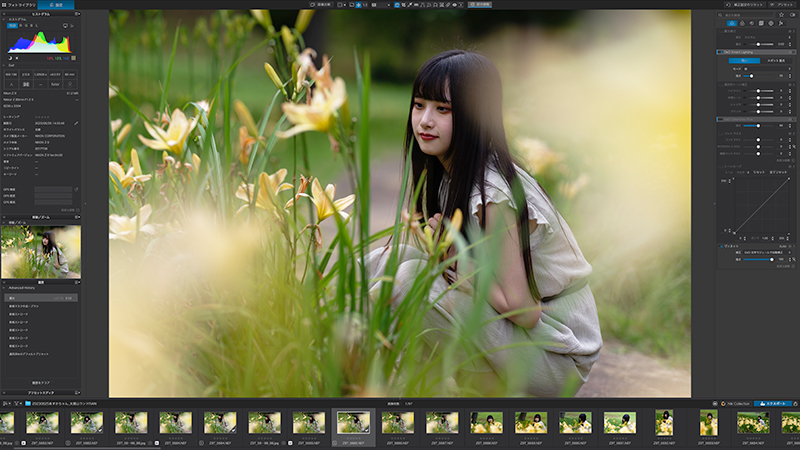
Task: Switch to the 設定 customize tab
Action: pyautogui.click(x=56, y=5)
